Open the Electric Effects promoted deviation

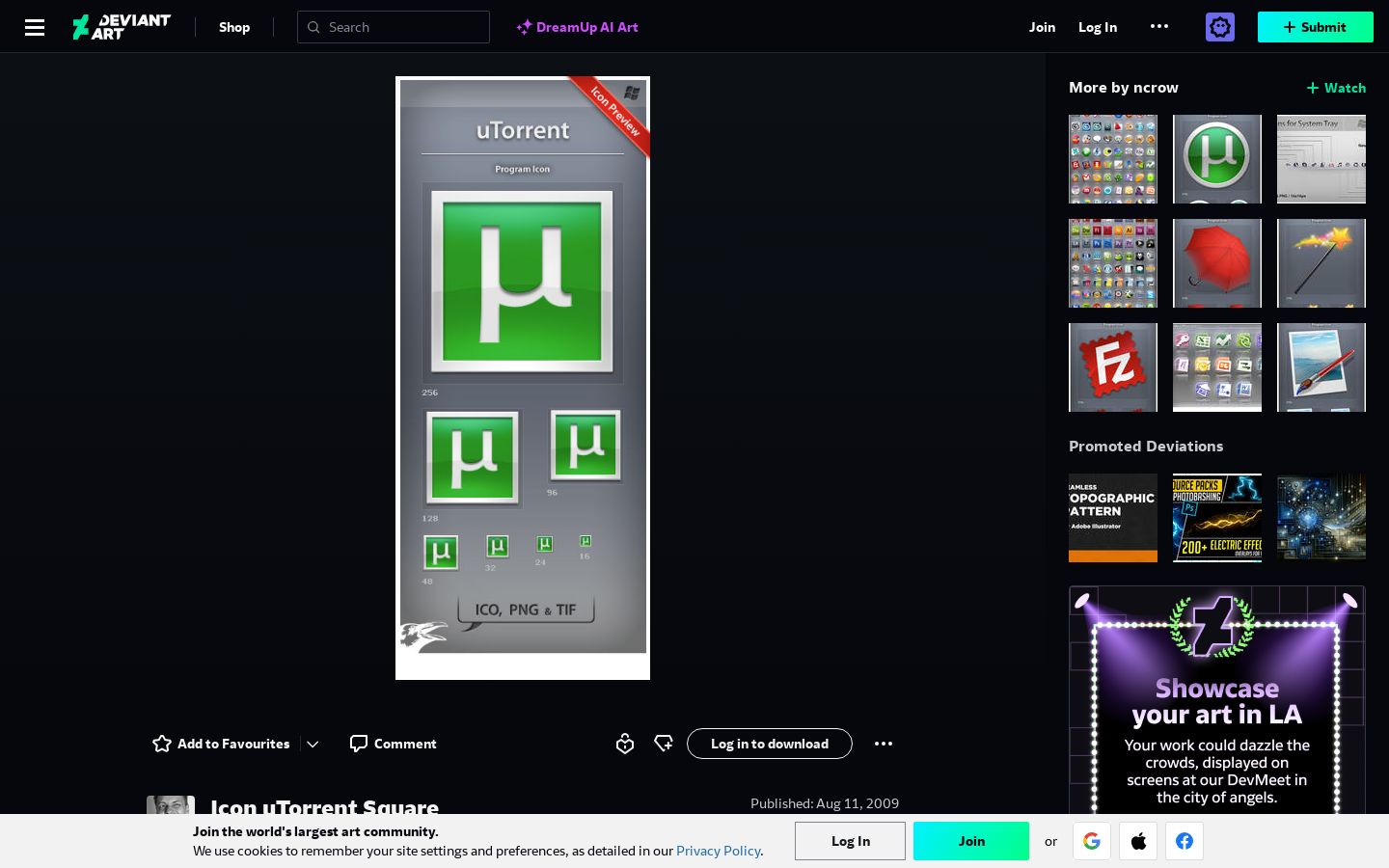tap(1217, 518)
